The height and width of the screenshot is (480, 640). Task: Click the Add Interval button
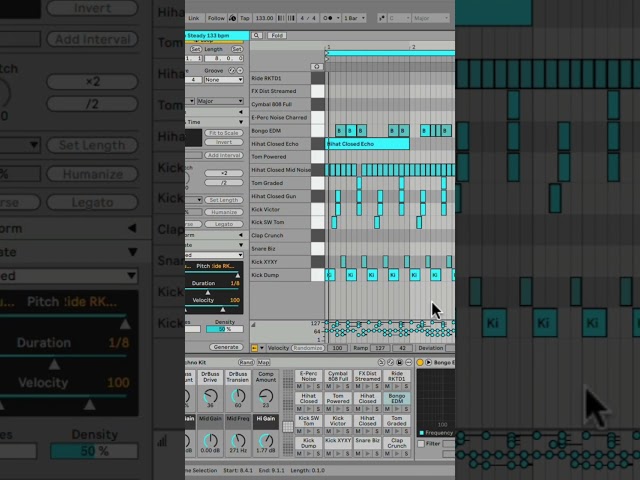coord(224,156)
